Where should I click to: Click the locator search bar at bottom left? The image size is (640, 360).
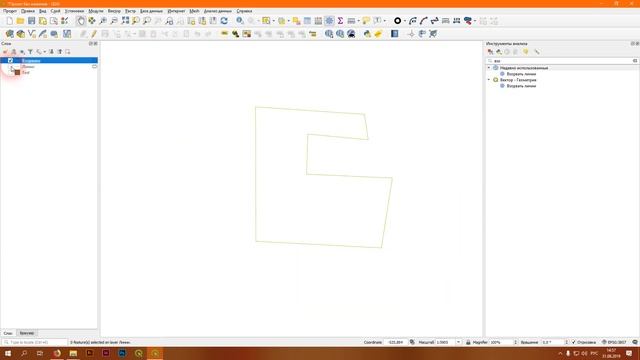click(x=34, y=342)
